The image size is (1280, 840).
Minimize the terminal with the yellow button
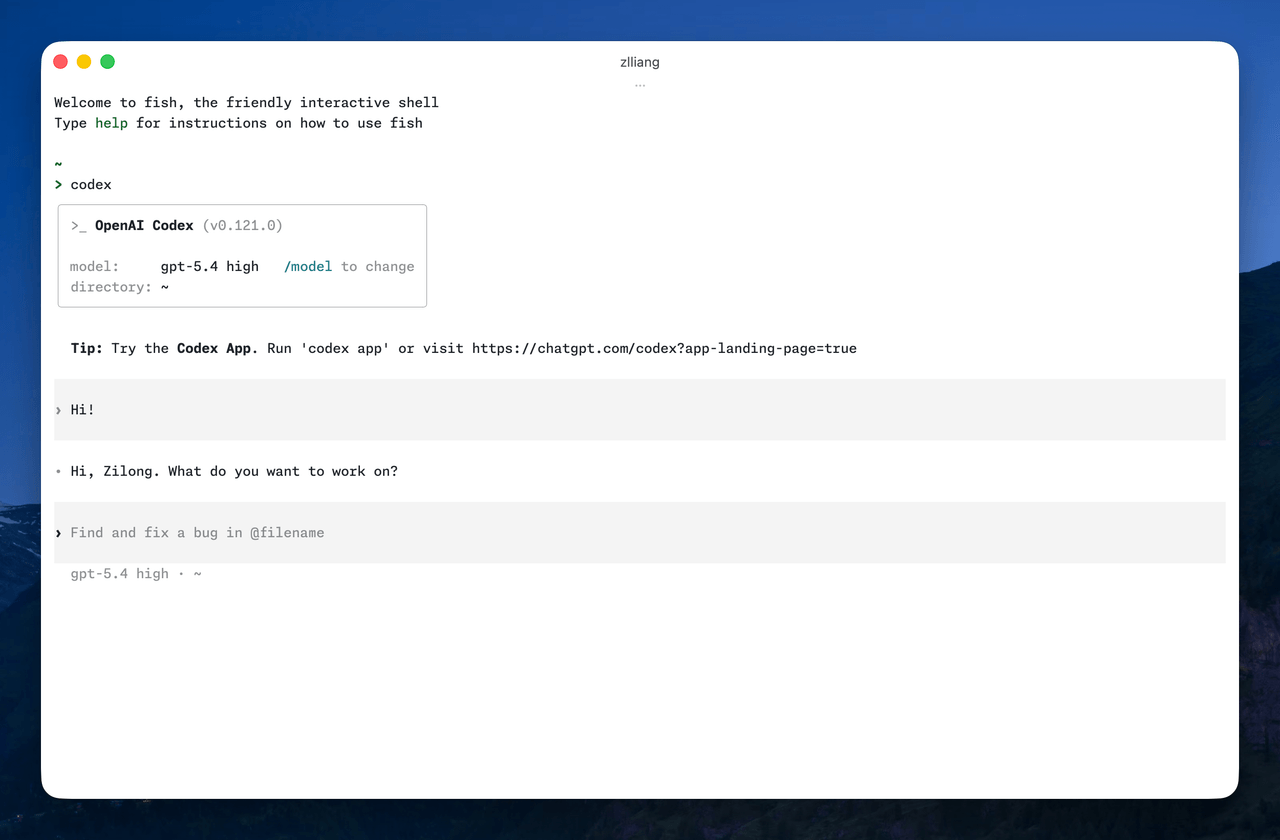click(84, 62)
